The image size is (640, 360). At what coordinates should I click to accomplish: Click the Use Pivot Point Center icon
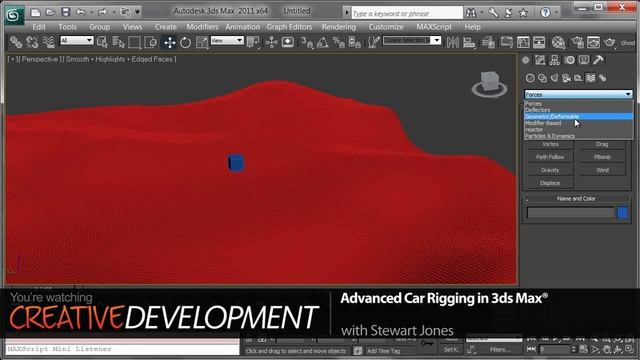(x=253, y=42)
